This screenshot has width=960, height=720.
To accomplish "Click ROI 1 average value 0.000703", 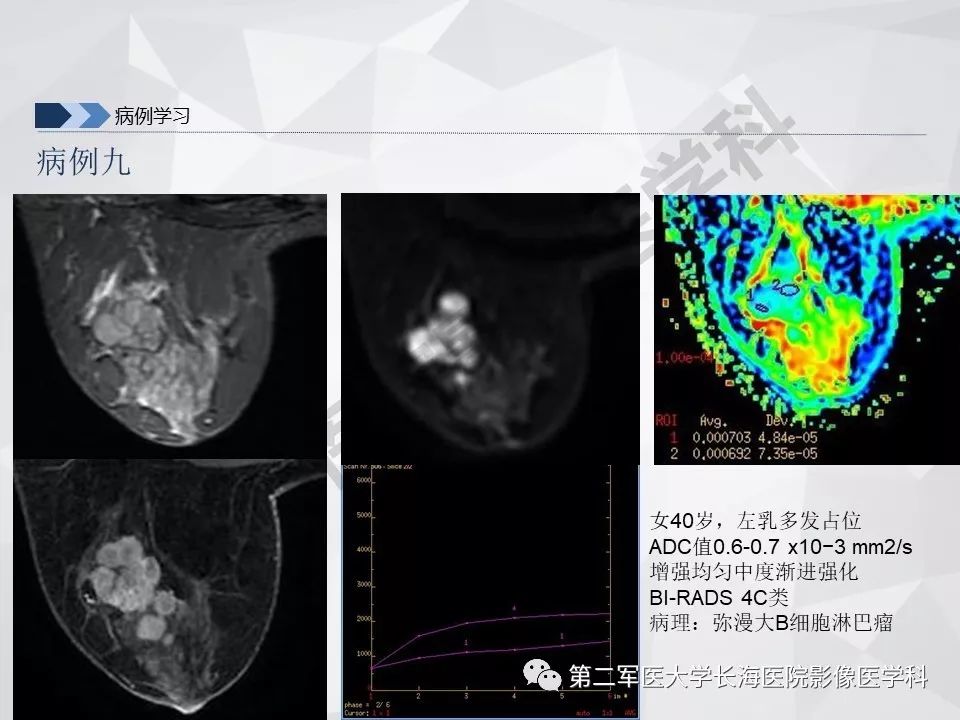I will pyautogui.click(x=721, y=438).
